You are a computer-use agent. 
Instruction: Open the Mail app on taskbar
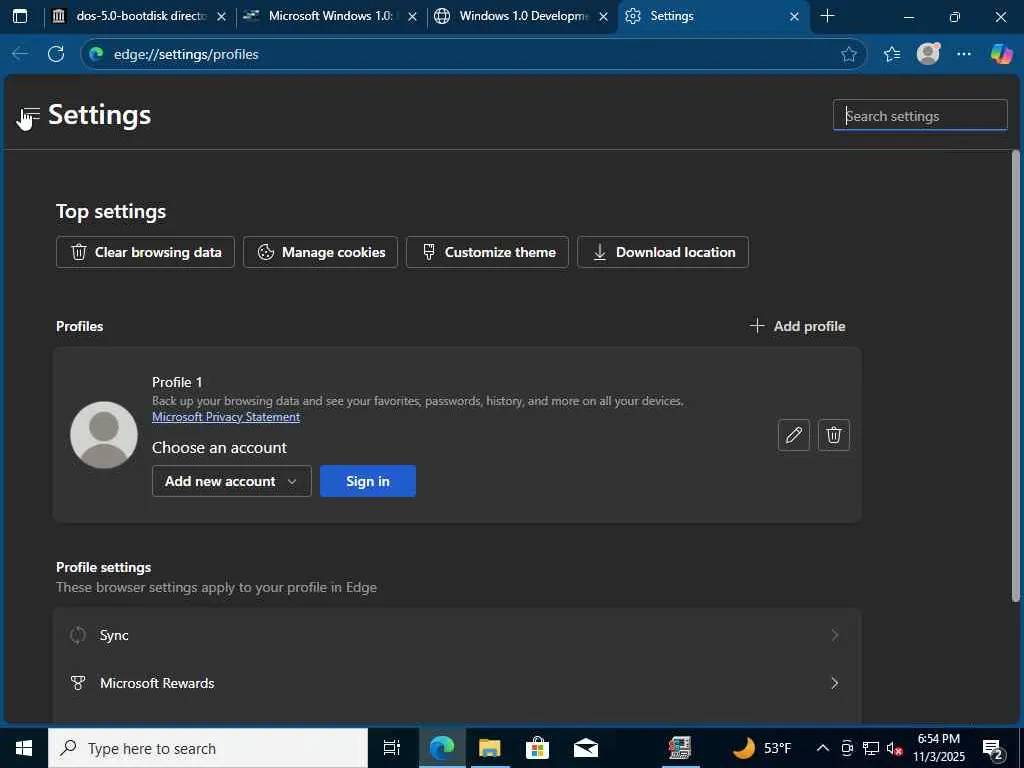[585, 748]
